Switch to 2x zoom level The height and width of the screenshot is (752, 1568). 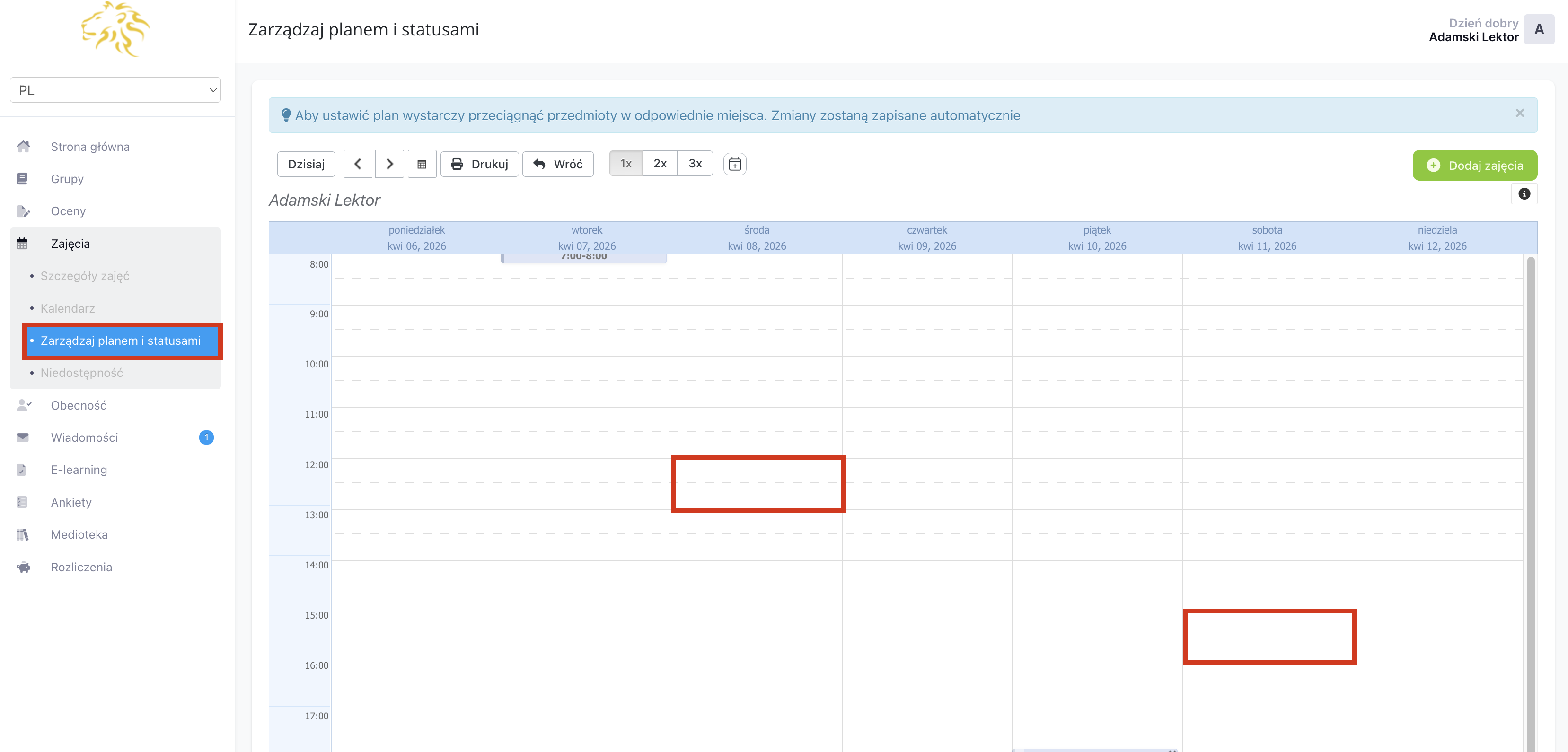(660, 164)
